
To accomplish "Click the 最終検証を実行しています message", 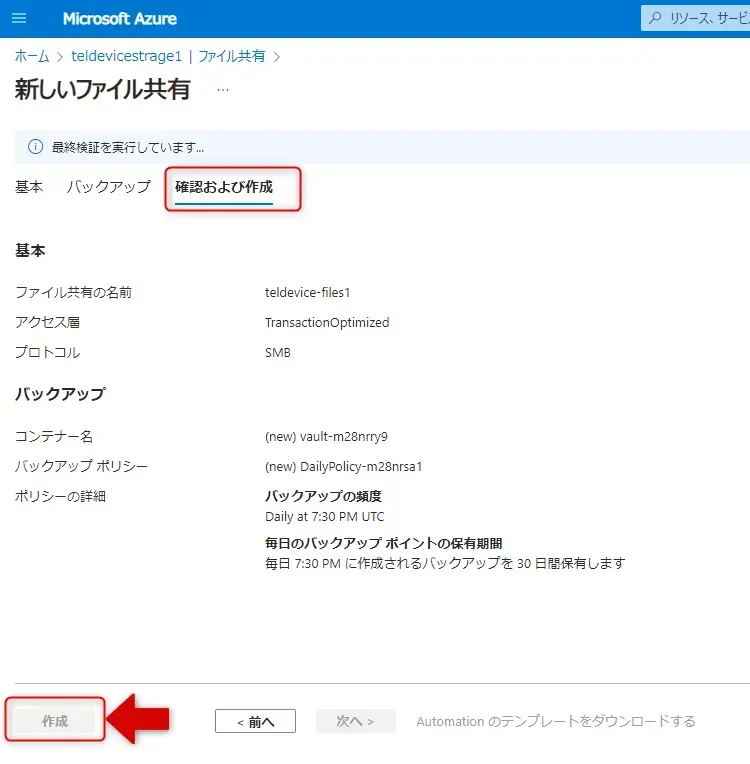I will point(128,147).
